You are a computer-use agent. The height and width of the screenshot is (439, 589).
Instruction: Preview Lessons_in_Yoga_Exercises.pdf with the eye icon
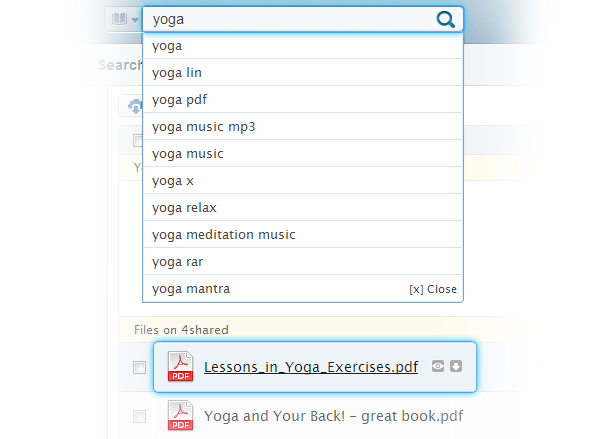(438, 366)
